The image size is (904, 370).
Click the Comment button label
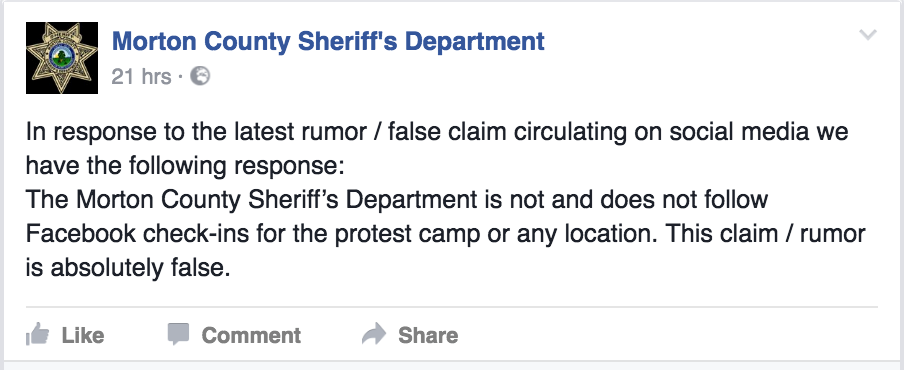pyautogui.click(x=251, y=335)
